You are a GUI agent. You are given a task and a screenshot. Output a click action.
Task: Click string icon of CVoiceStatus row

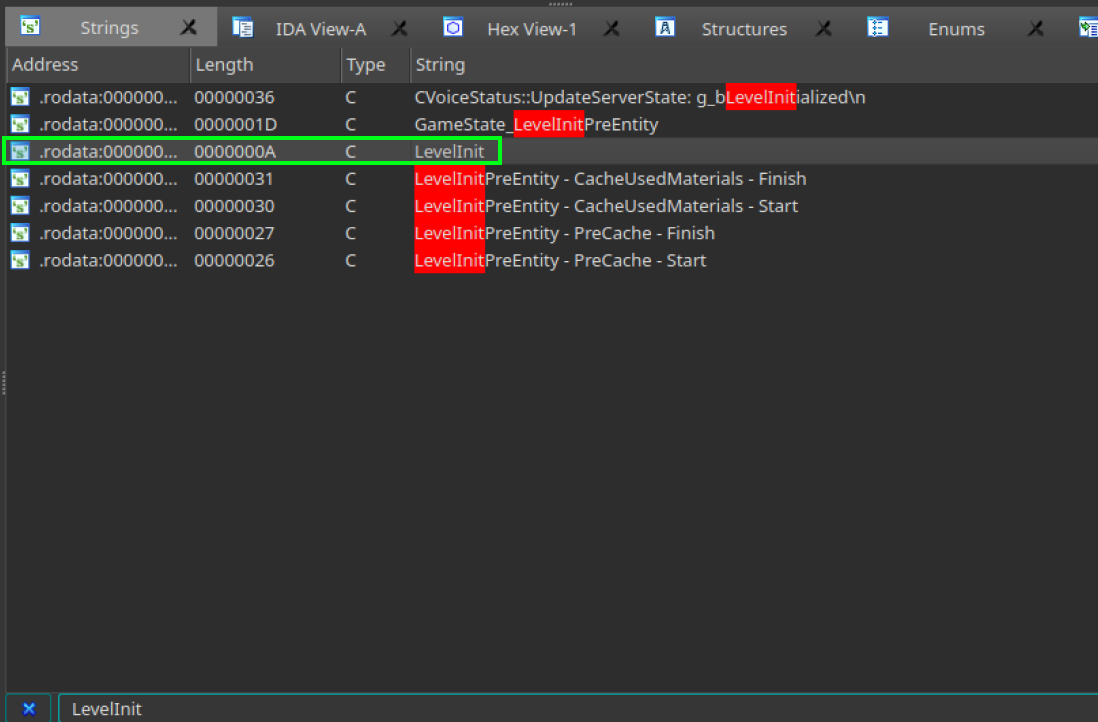click(20, 98)
